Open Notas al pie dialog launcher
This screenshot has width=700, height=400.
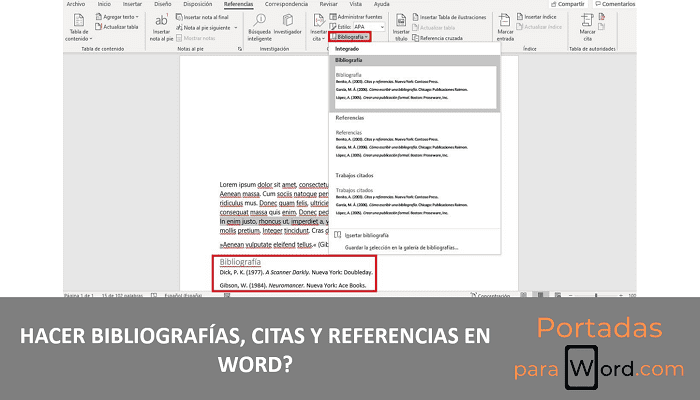coord(240,49)
